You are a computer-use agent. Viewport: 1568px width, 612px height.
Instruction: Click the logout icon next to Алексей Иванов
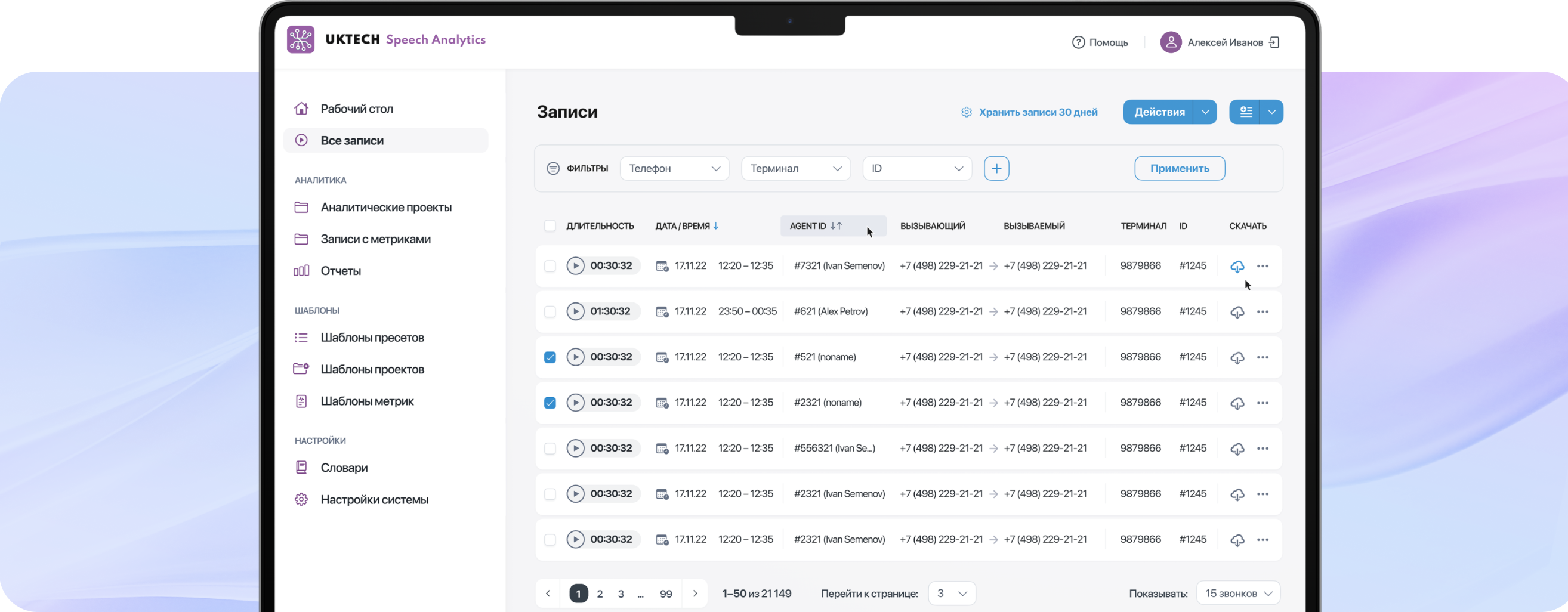pos(1274,42)
